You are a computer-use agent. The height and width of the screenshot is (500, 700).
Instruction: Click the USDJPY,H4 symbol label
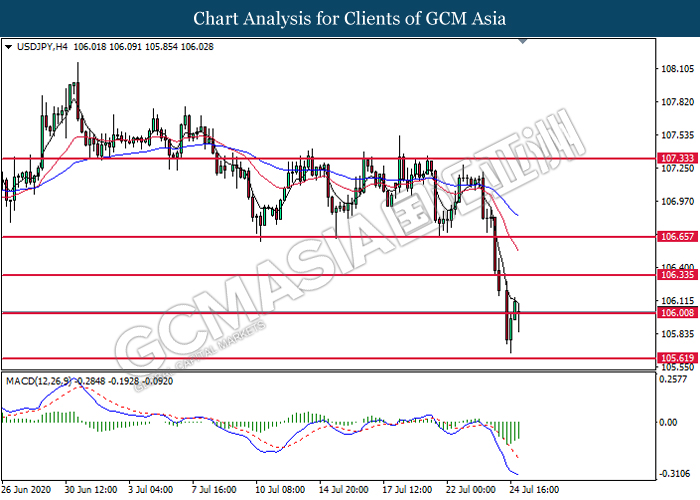(x=42, y=47)
